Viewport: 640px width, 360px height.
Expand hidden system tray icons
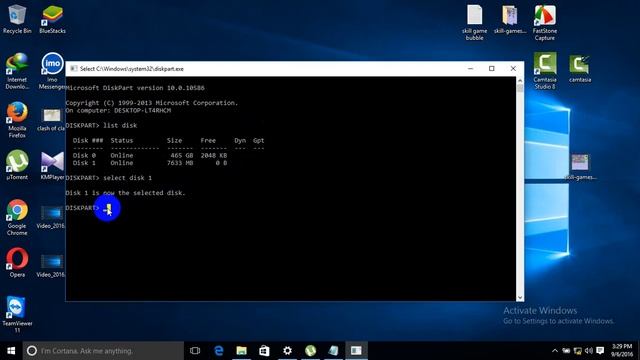[555, 351]
